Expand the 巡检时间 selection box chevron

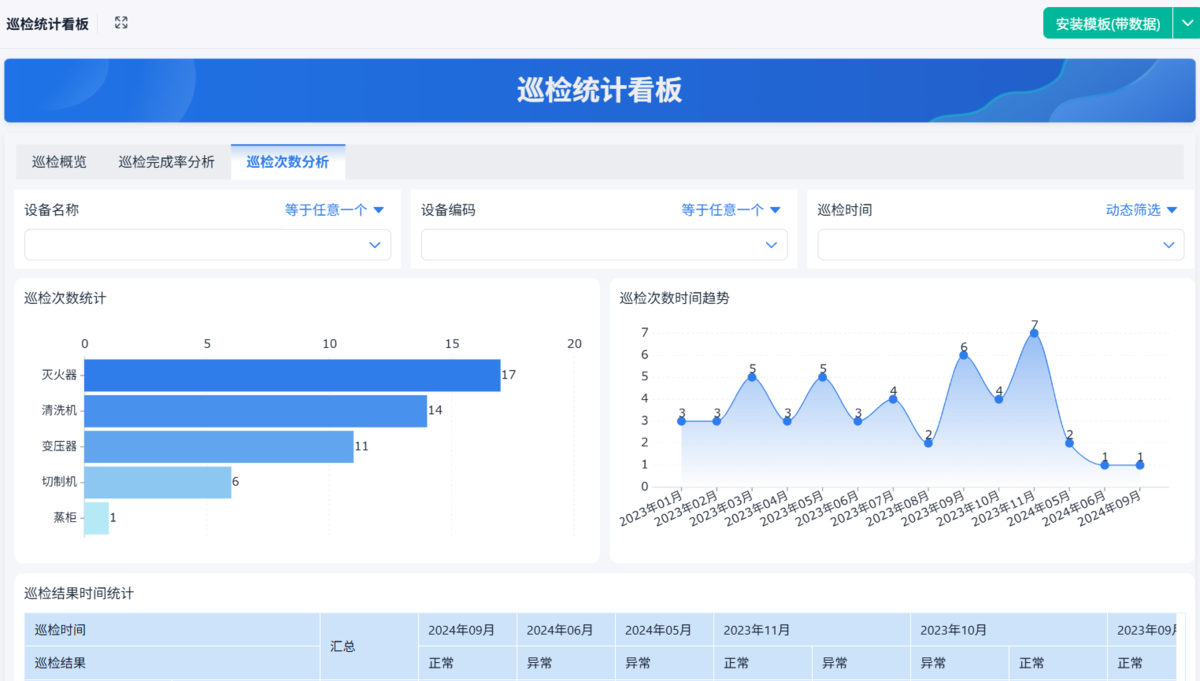coord(1168,245)
